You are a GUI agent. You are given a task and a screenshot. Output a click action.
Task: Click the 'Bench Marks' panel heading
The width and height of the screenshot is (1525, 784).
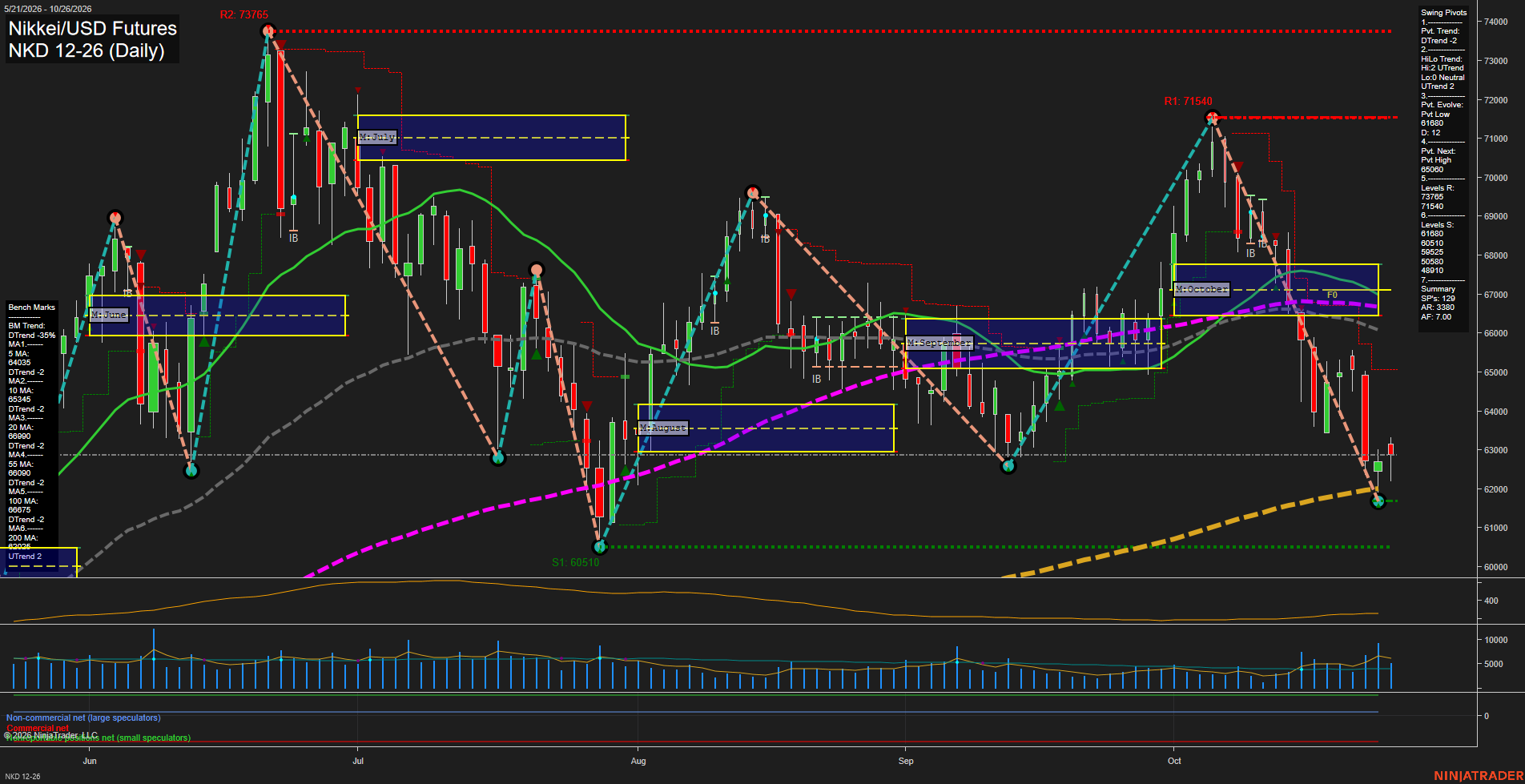(32, 308)
